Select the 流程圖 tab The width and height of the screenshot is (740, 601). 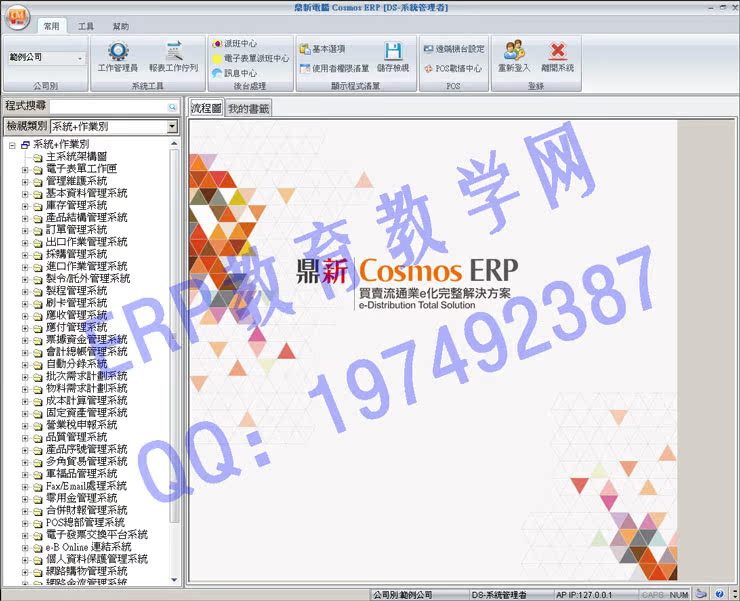tap(206, 108)
